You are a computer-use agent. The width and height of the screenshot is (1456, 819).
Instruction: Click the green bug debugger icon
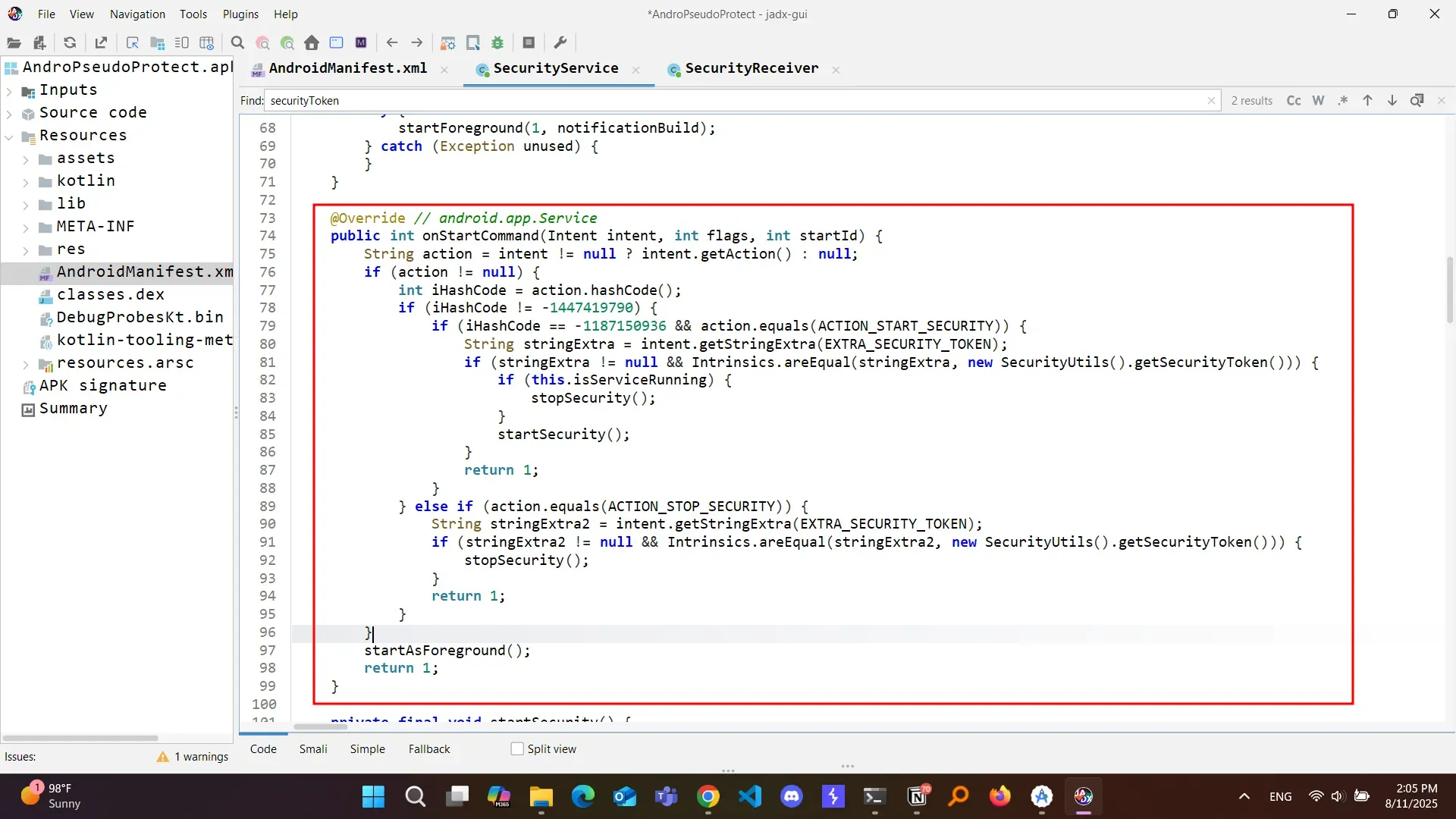(497, 42)
